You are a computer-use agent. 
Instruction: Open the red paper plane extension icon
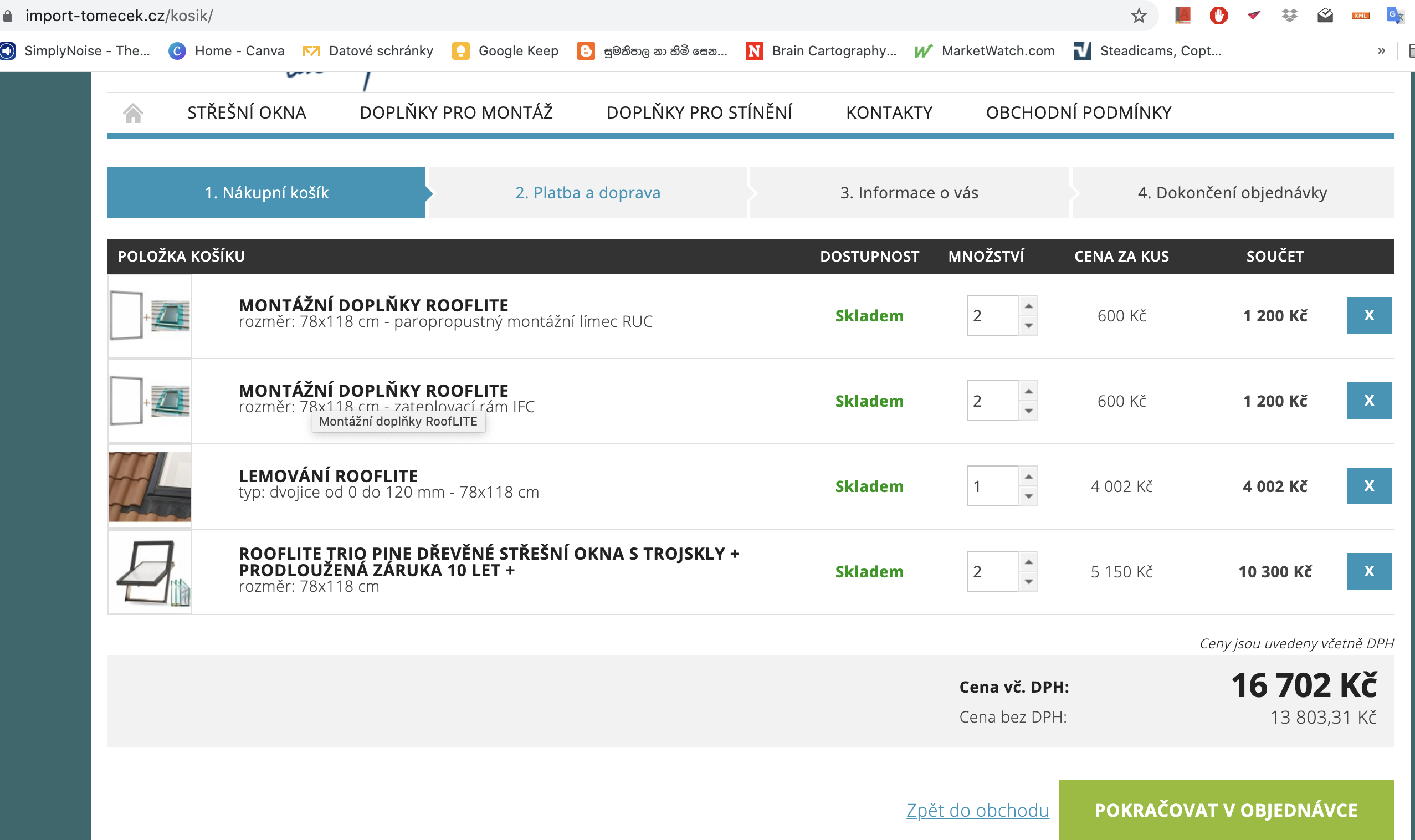(1254, 16)
